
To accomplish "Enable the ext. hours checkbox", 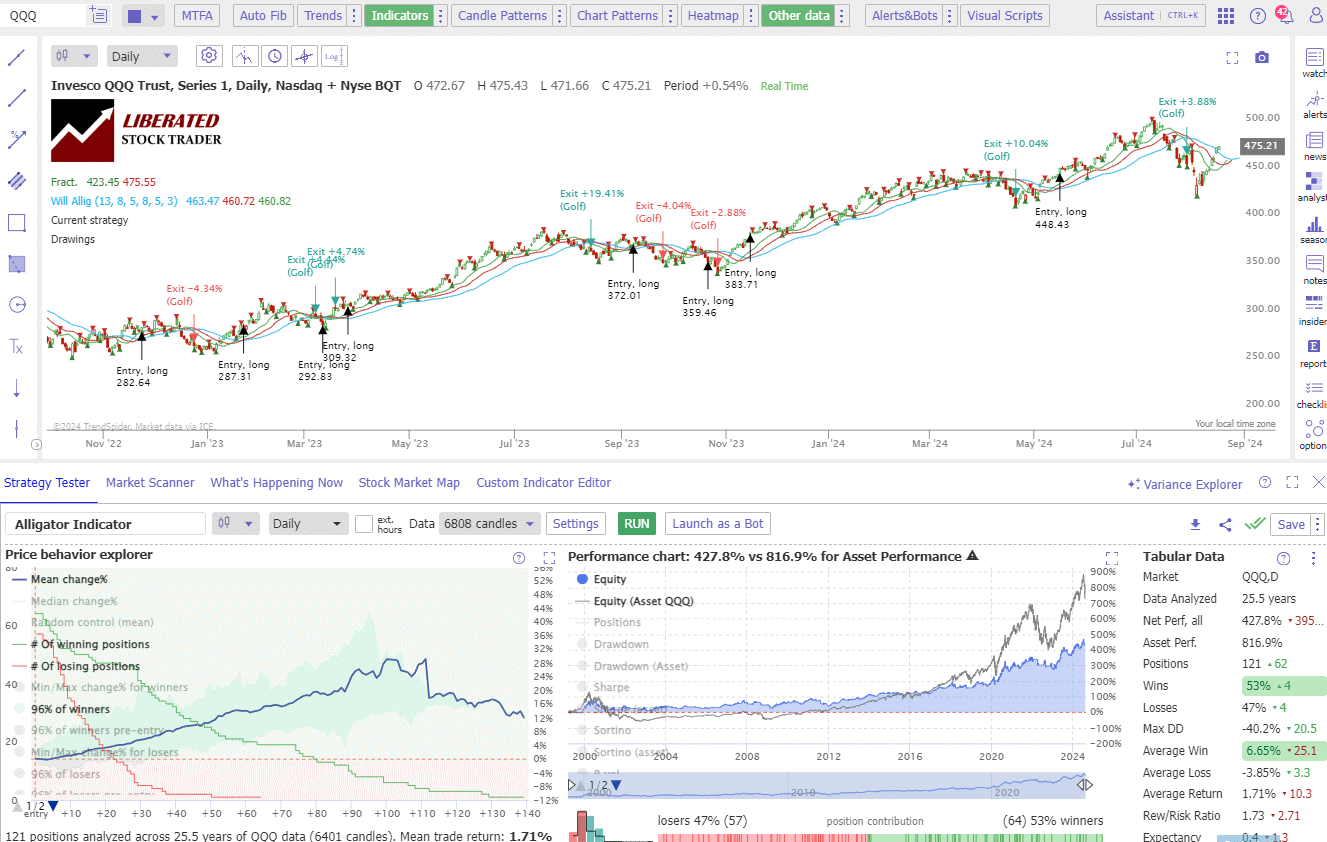I will click(x=365, y=523).
